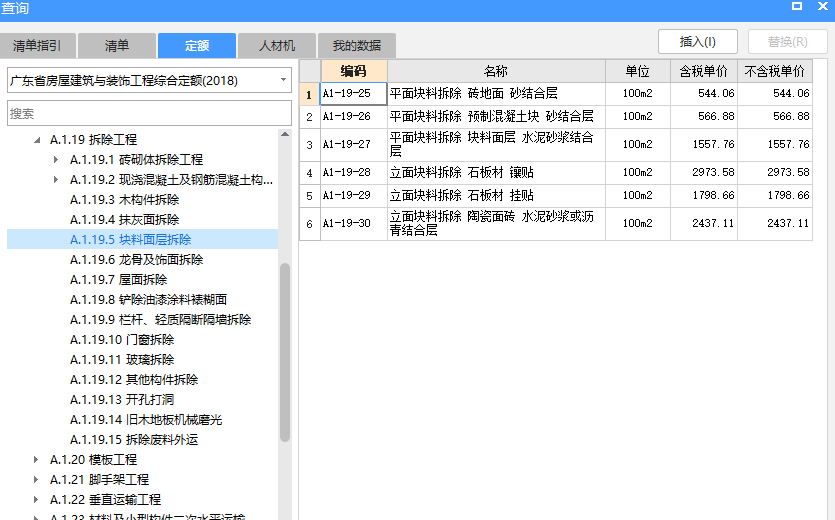835x520 pixels.
Task: Select code cell A1-19-25
Action: tap(354, 93)
